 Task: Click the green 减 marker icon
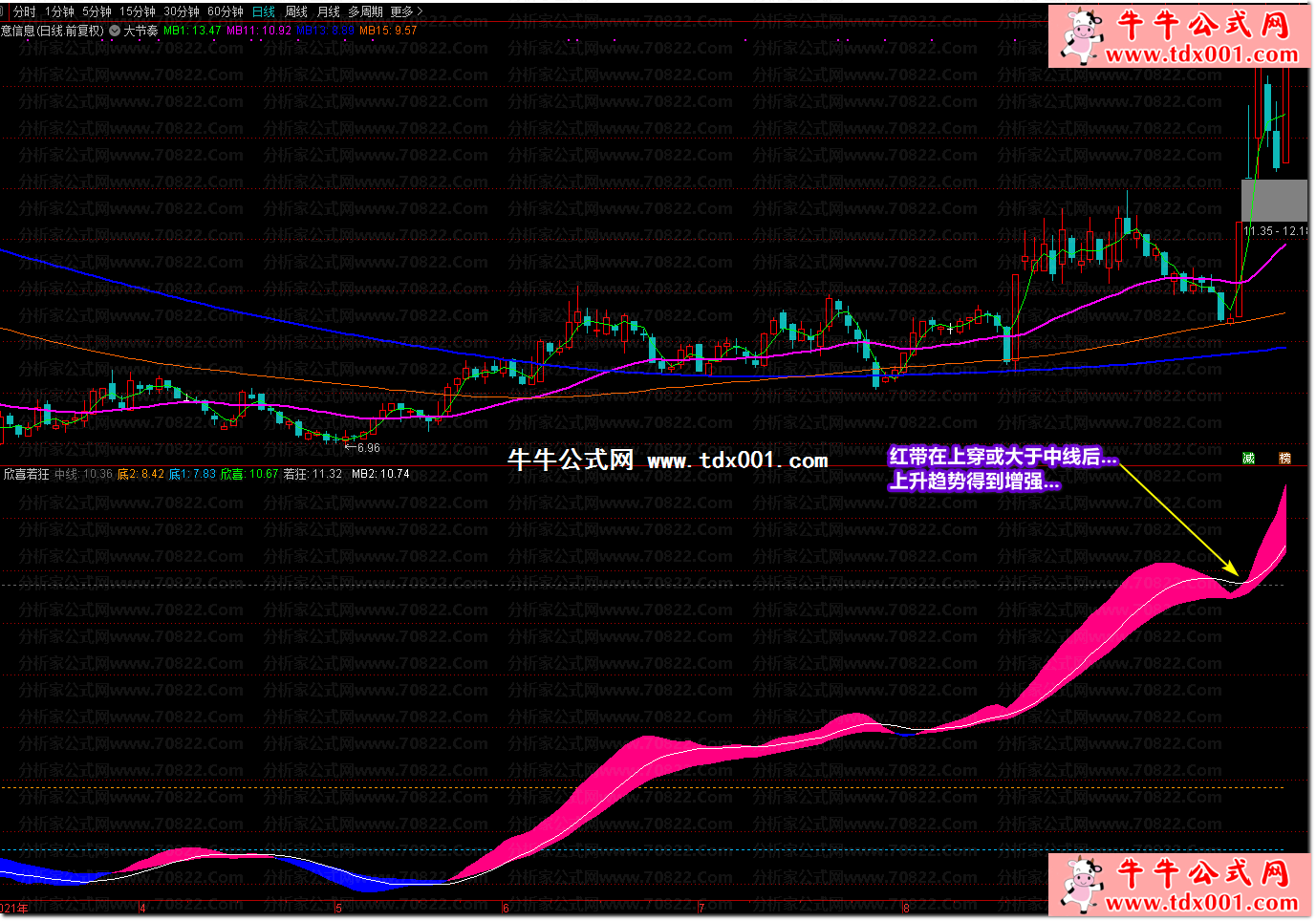pos(1248,459)
